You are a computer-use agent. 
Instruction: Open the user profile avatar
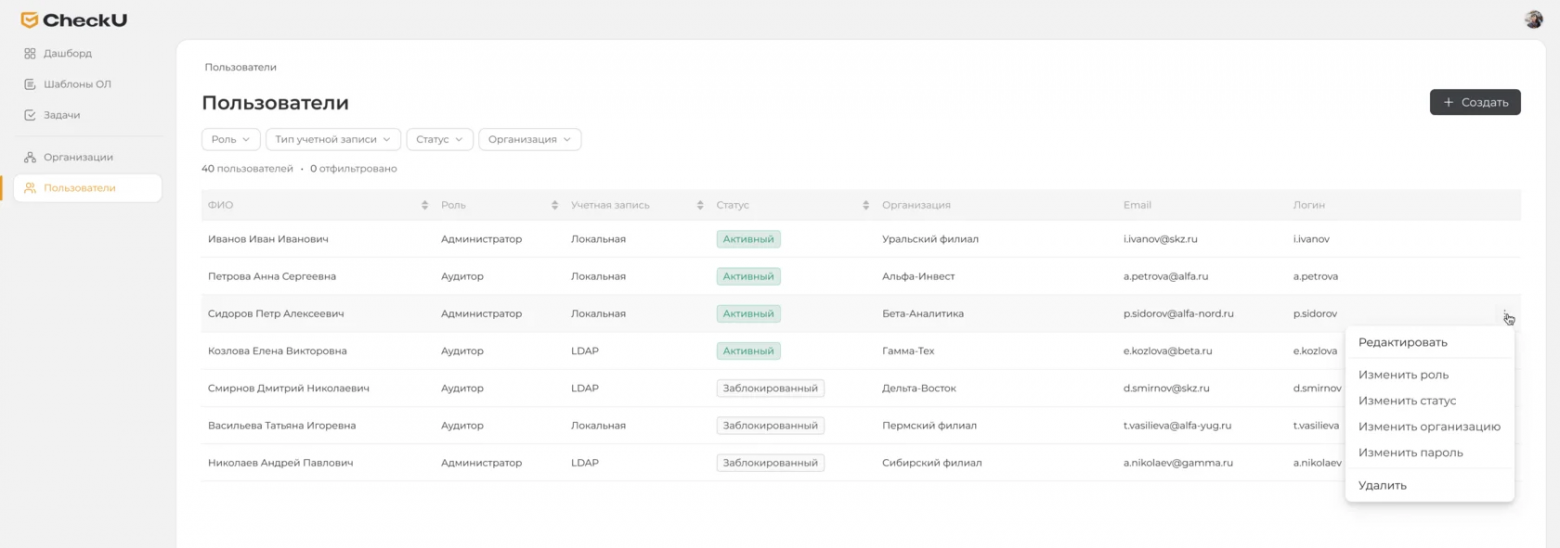coord(1533,20)
